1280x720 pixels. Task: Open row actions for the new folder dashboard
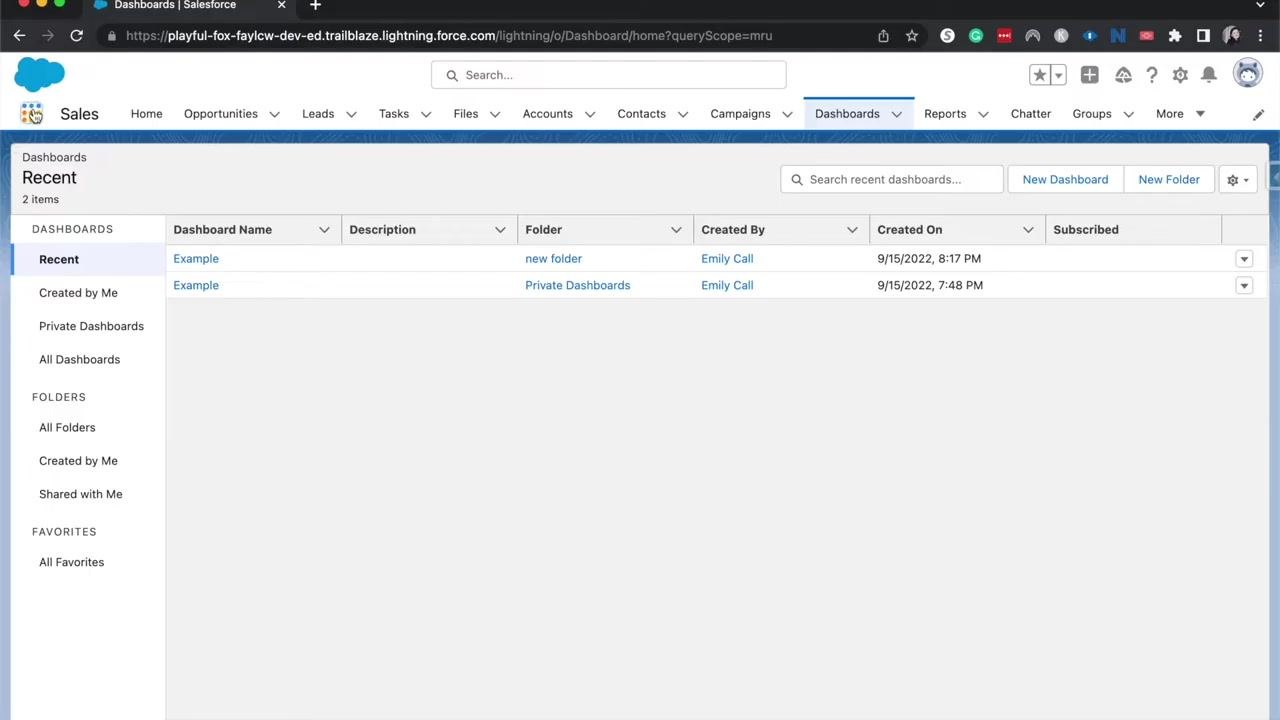tap(1244, 259)
